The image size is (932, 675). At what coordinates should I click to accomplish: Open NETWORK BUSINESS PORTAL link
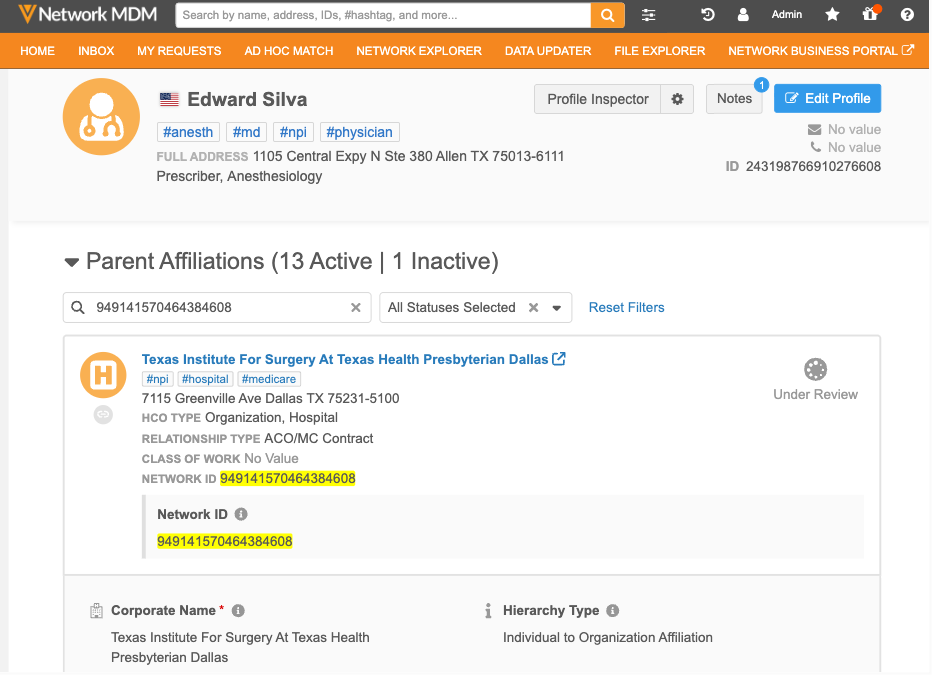[821, 51]
